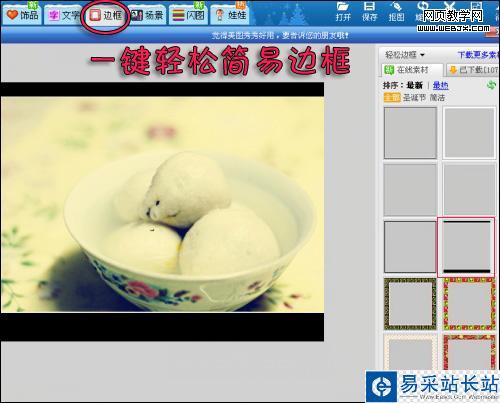Select the 边框 border tab
The height and width of the screenshot is (403, 500).
pos(106,15)
